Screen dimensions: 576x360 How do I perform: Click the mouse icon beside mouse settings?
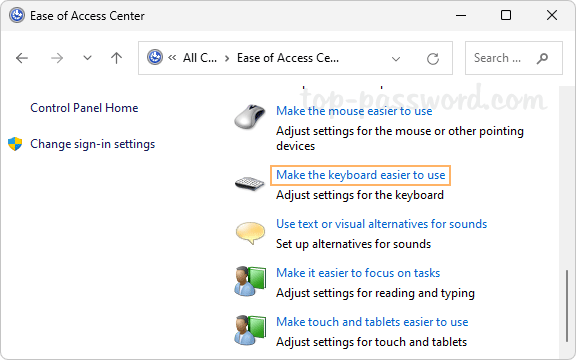click(x=250, y=116)
